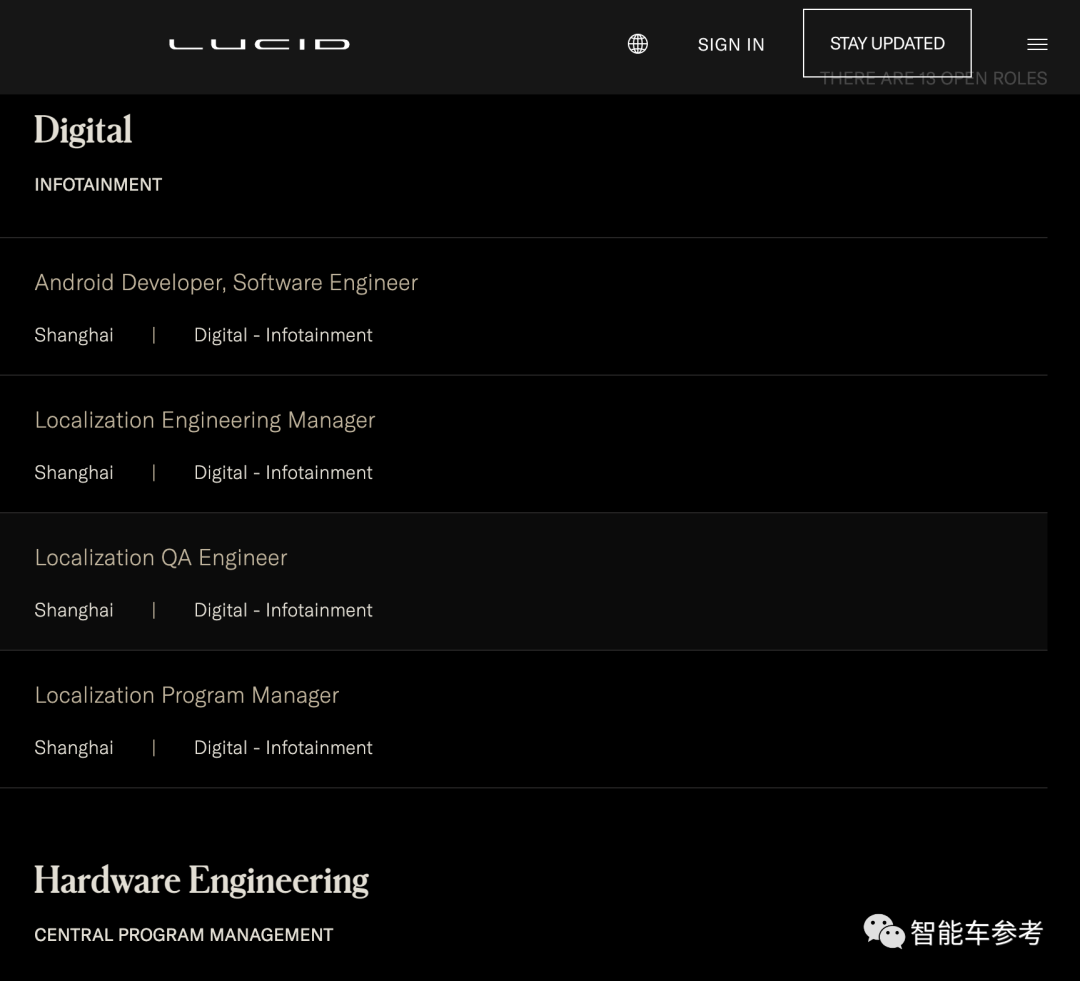This screenshot has height=981, width=1080.
Task: Open the hamburger menu icon
Action: (1037, 44)
